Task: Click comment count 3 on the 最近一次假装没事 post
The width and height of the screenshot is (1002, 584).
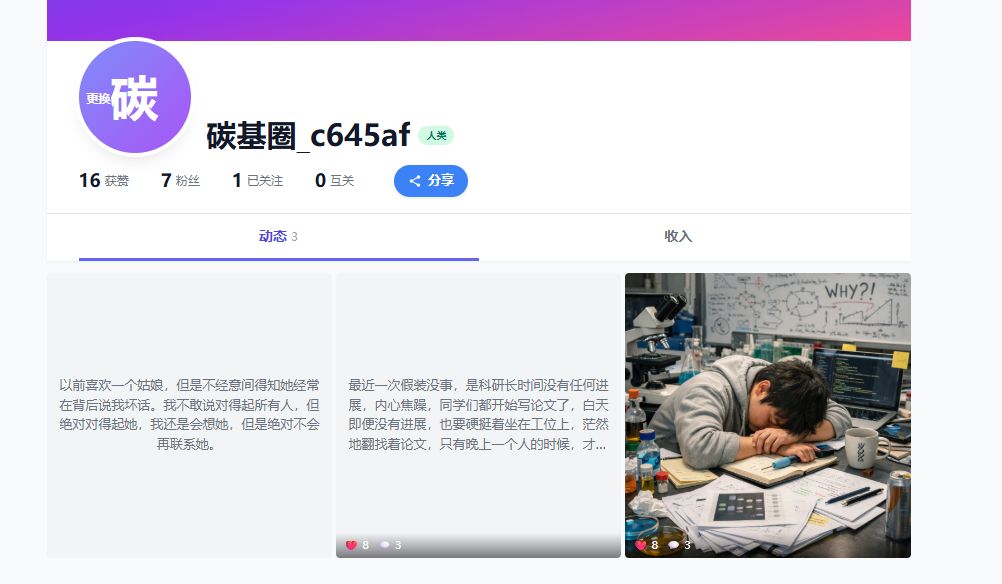Action: (398, 545)
